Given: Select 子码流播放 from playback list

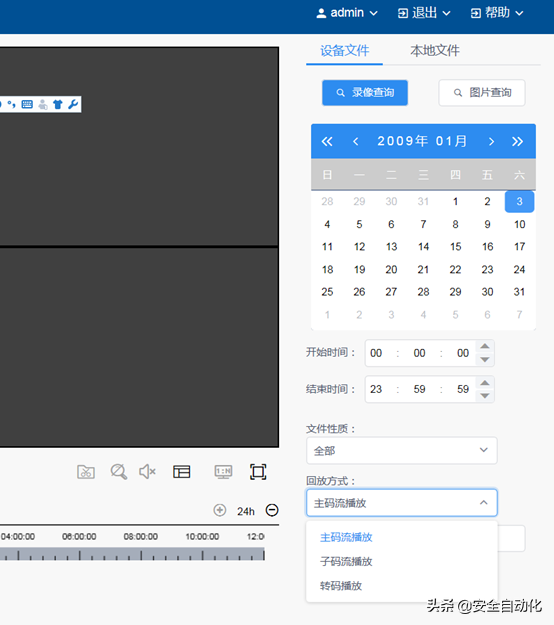Looking at the screenshot, I should pos(346,562).
